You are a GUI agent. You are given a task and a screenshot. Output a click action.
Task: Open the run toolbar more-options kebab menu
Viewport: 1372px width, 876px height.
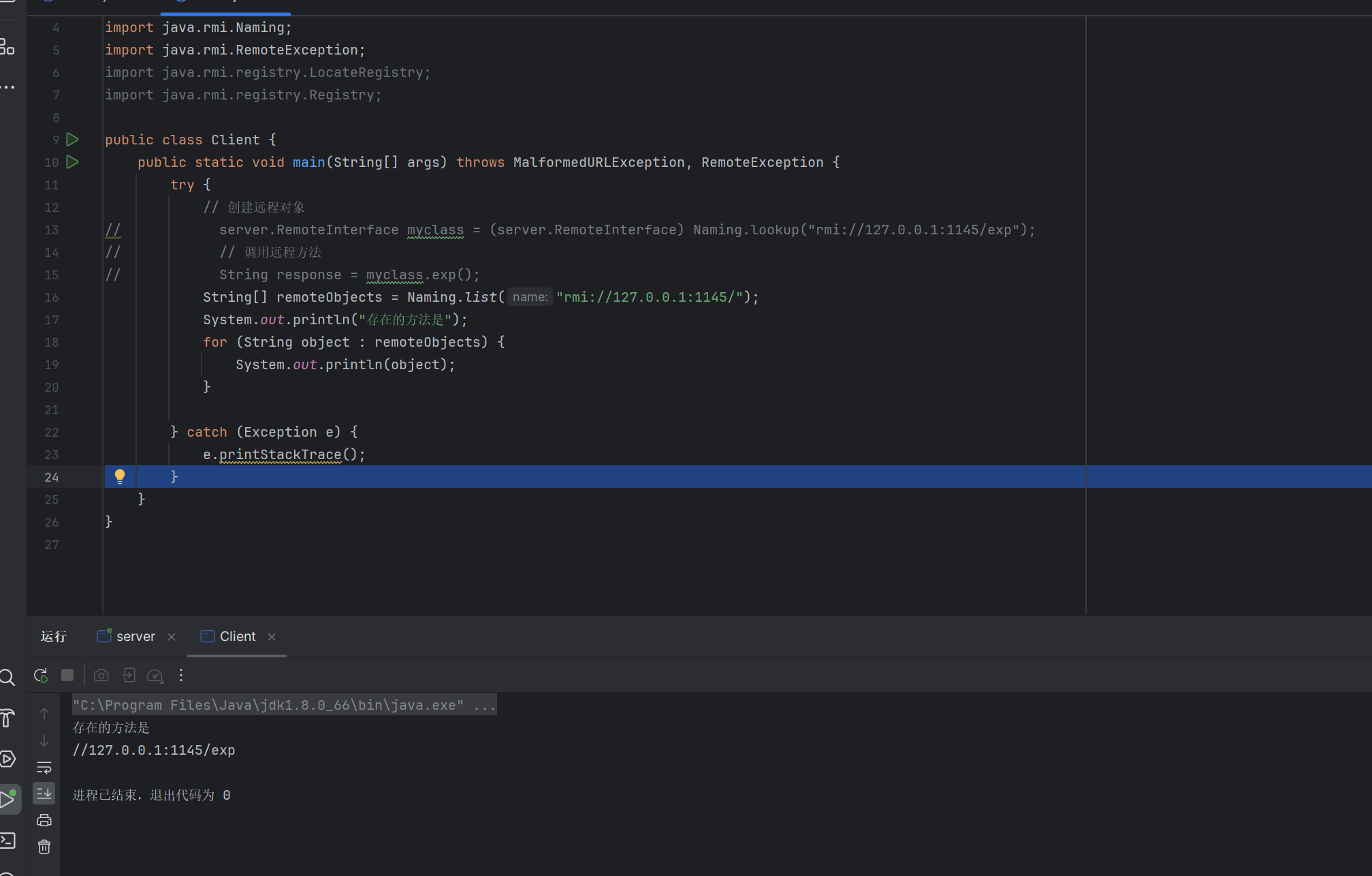pyautogui.click(x=181, y=675)
